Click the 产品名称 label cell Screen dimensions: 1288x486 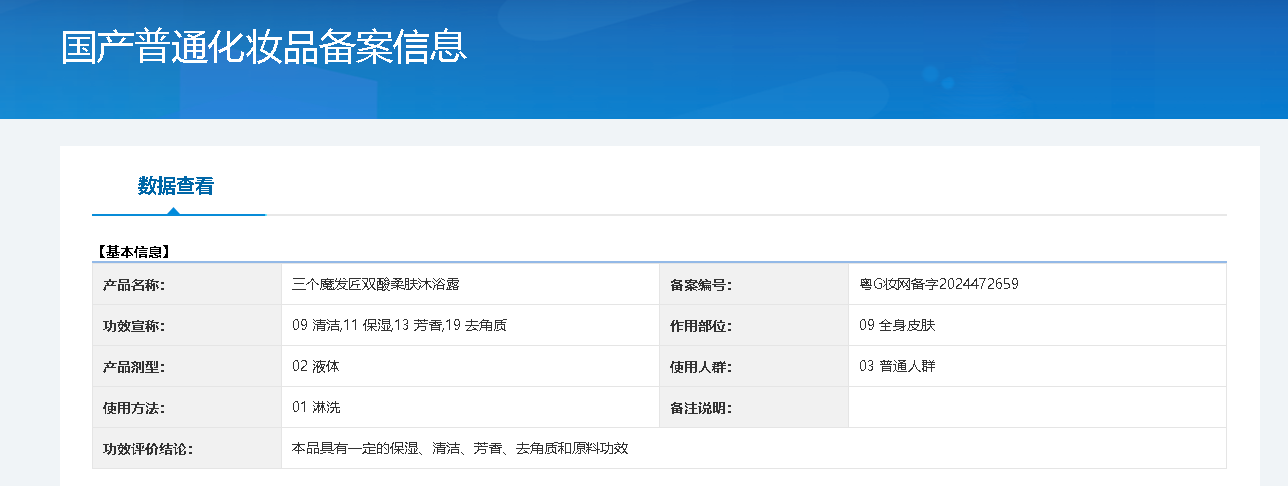(x=133, y=285)
